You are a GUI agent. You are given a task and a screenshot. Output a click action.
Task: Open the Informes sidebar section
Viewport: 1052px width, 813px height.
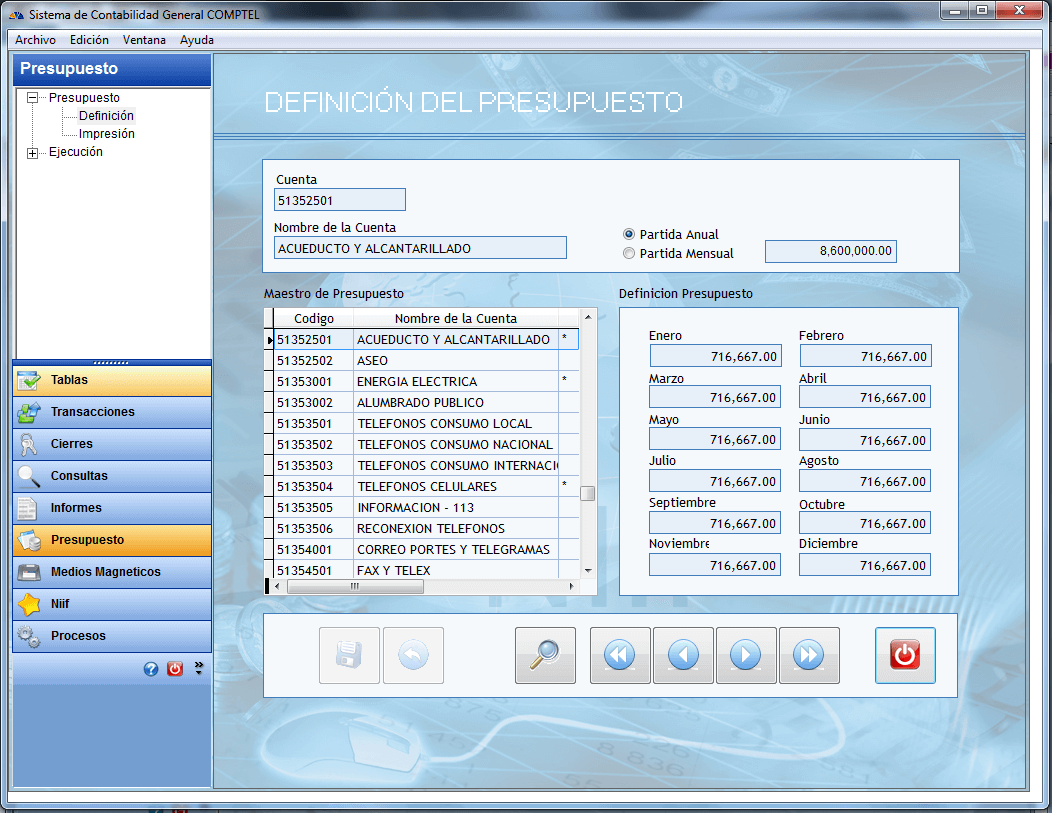pos(112,508)
